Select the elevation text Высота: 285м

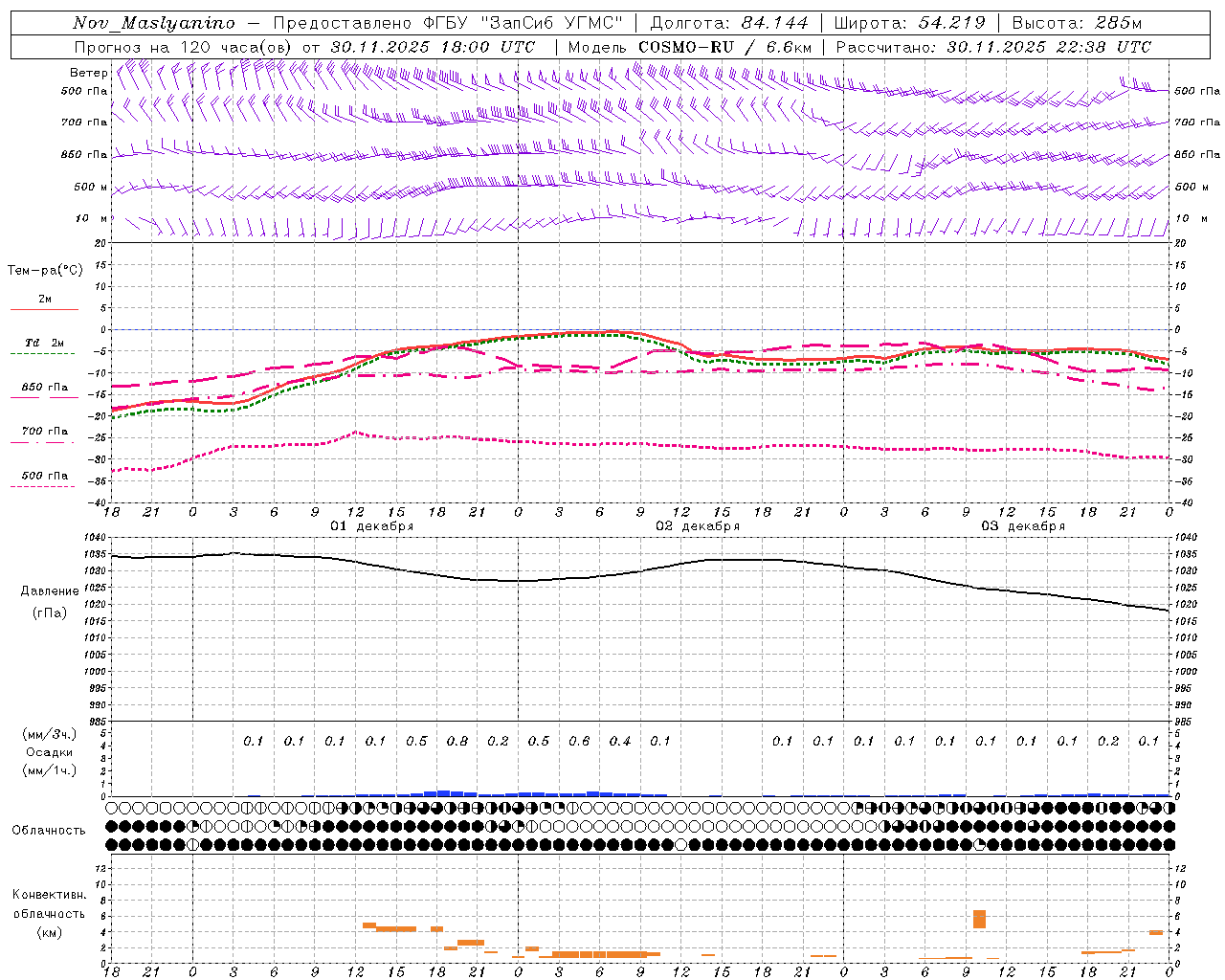click(1077, 23)
